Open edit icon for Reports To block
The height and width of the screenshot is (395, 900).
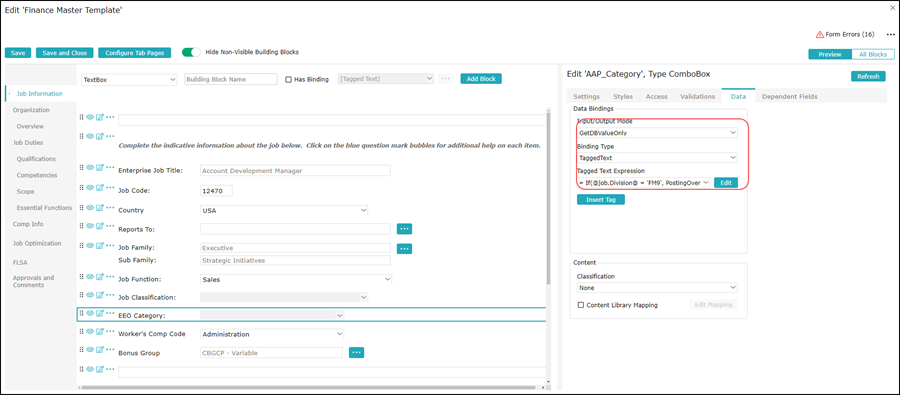tap(100, 226)
